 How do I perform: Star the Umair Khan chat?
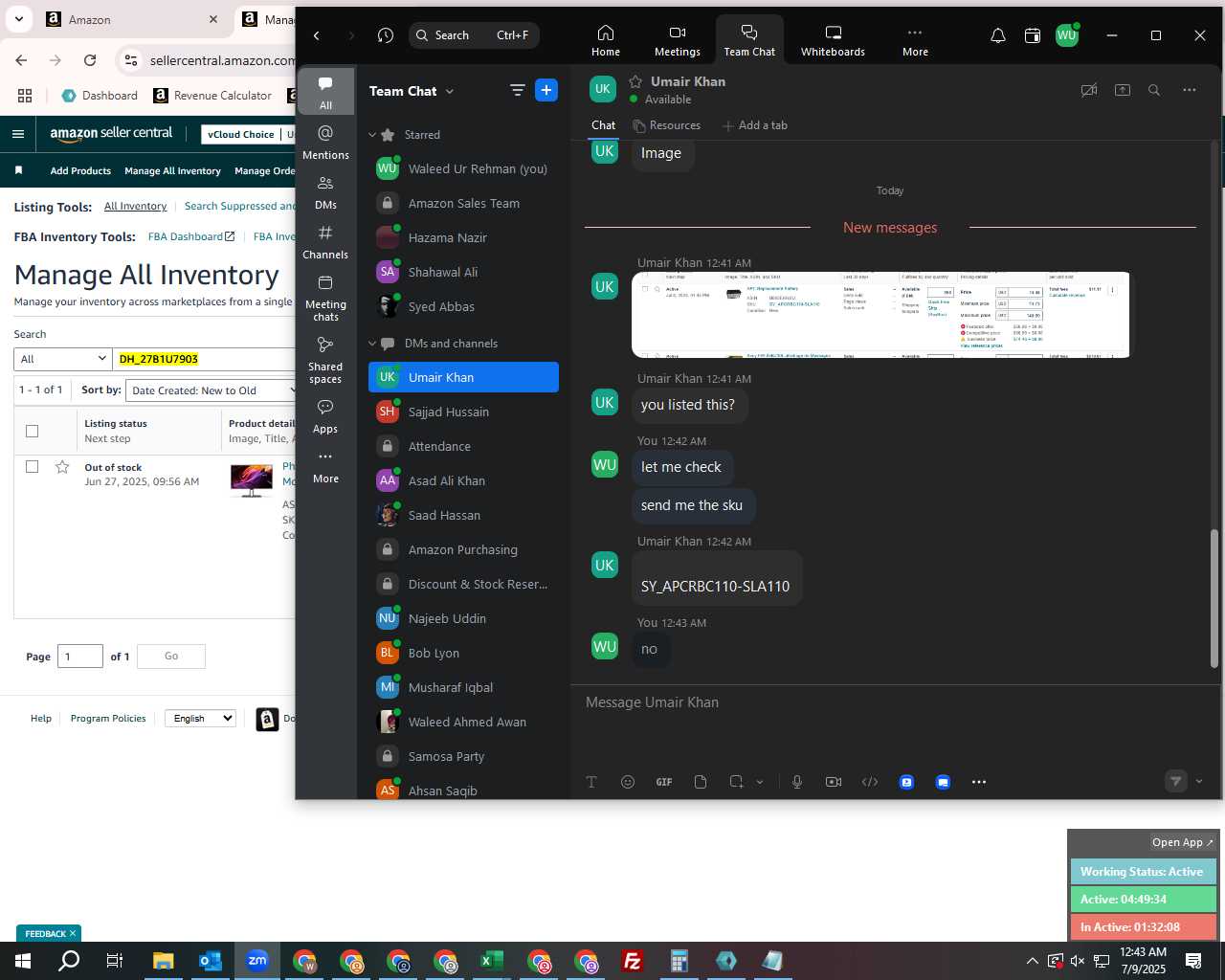pos(635,81)
